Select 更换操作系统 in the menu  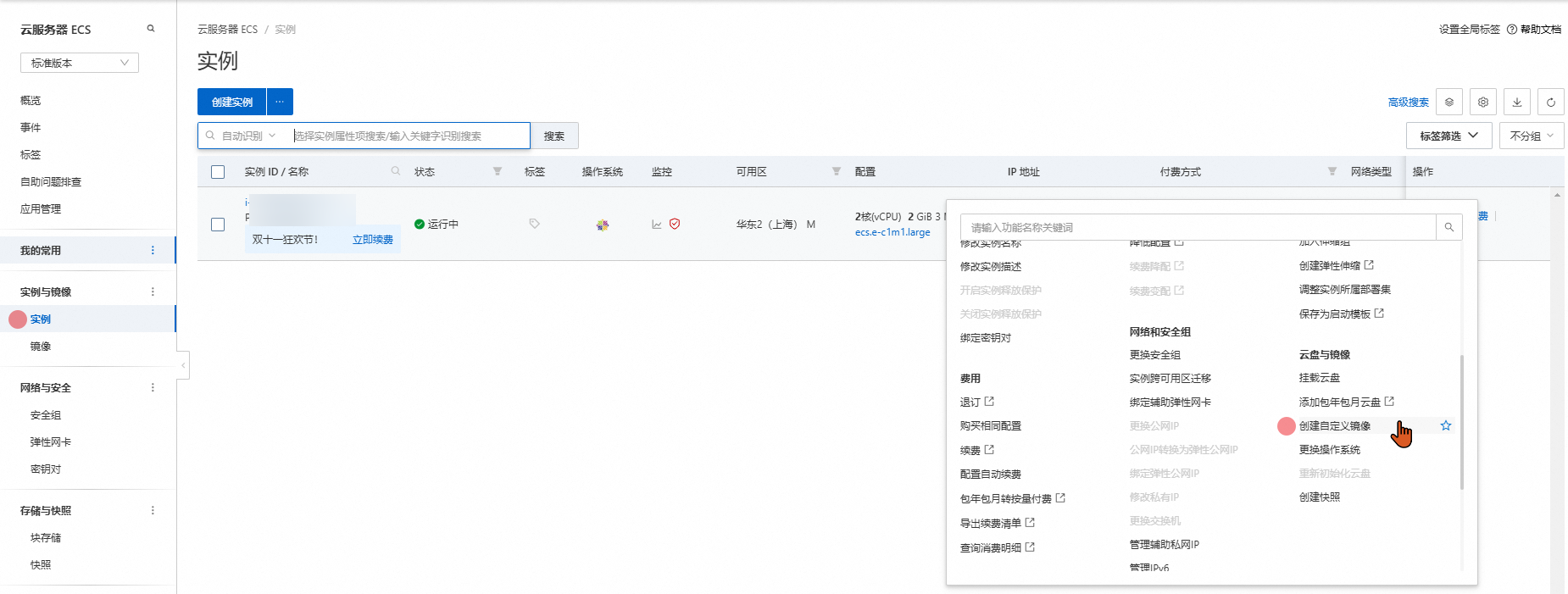tap(1329, 450)
